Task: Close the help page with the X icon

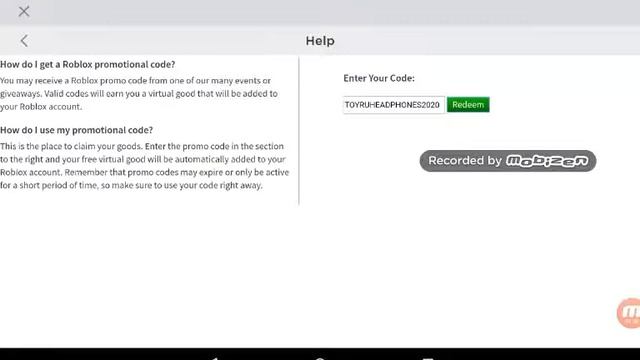Action: coord(24,11)
